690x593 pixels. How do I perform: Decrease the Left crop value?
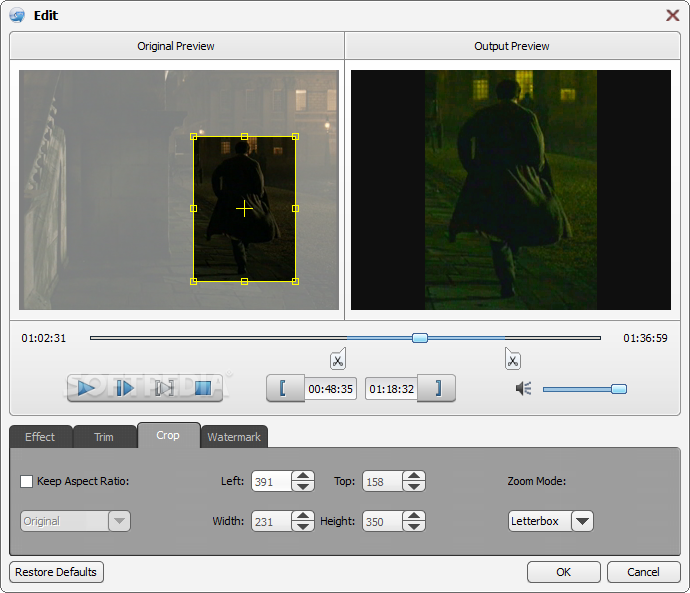[x=303, y=486]
